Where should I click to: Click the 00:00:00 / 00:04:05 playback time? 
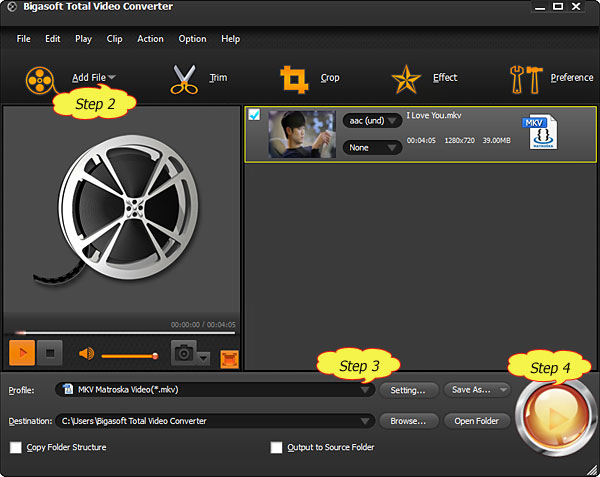point(203,325)
